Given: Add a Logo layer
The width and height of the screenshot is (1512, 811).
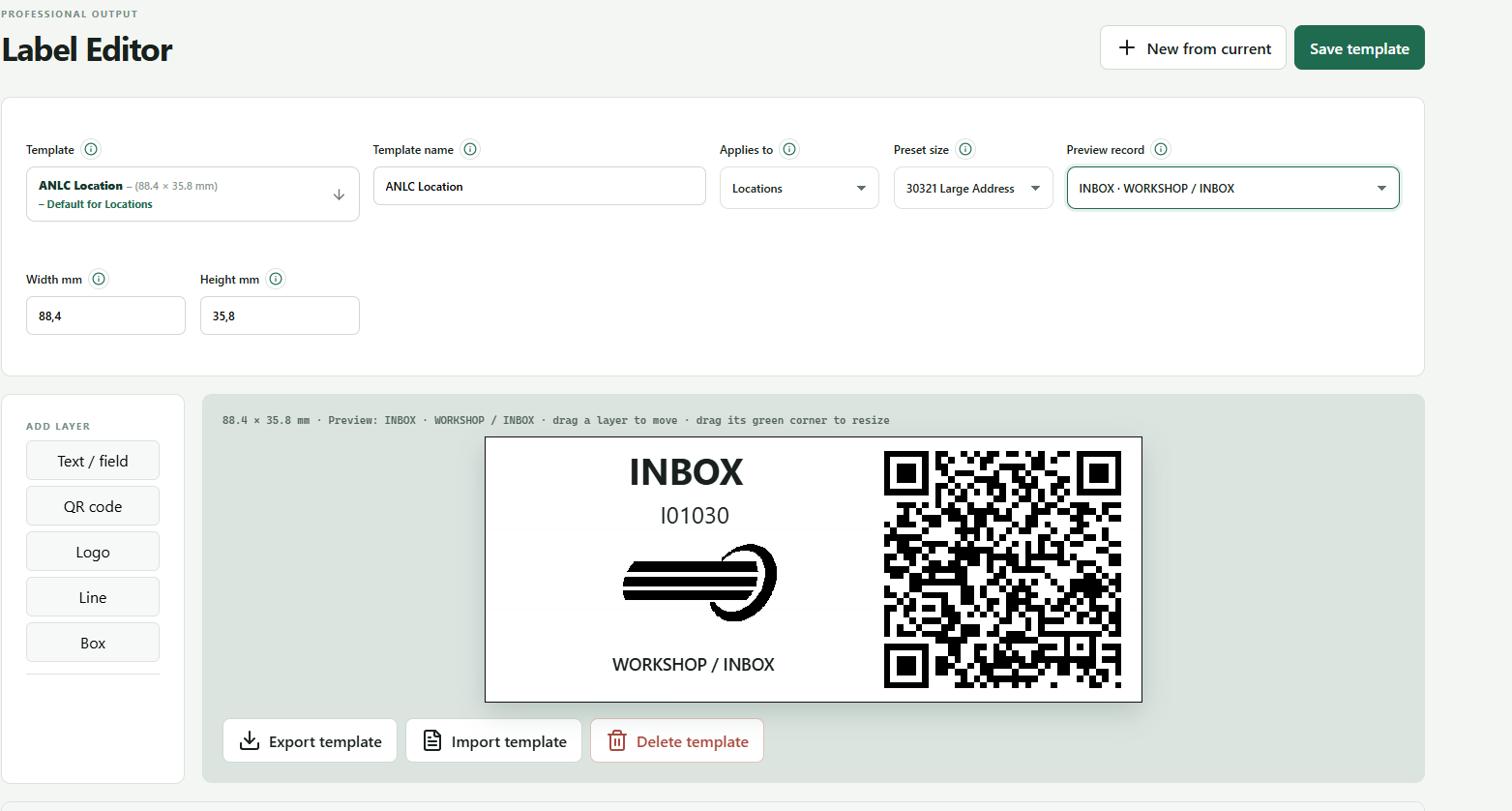Looking at the screenshot, I should click(93, 552).
